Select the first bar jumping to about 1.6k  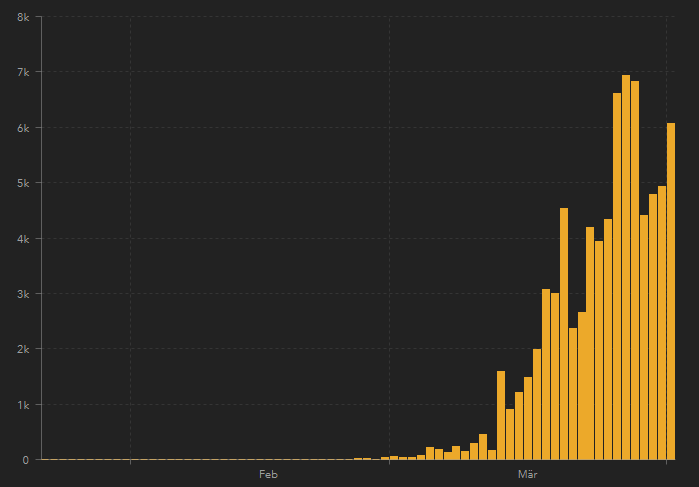[x=501, y=415]
